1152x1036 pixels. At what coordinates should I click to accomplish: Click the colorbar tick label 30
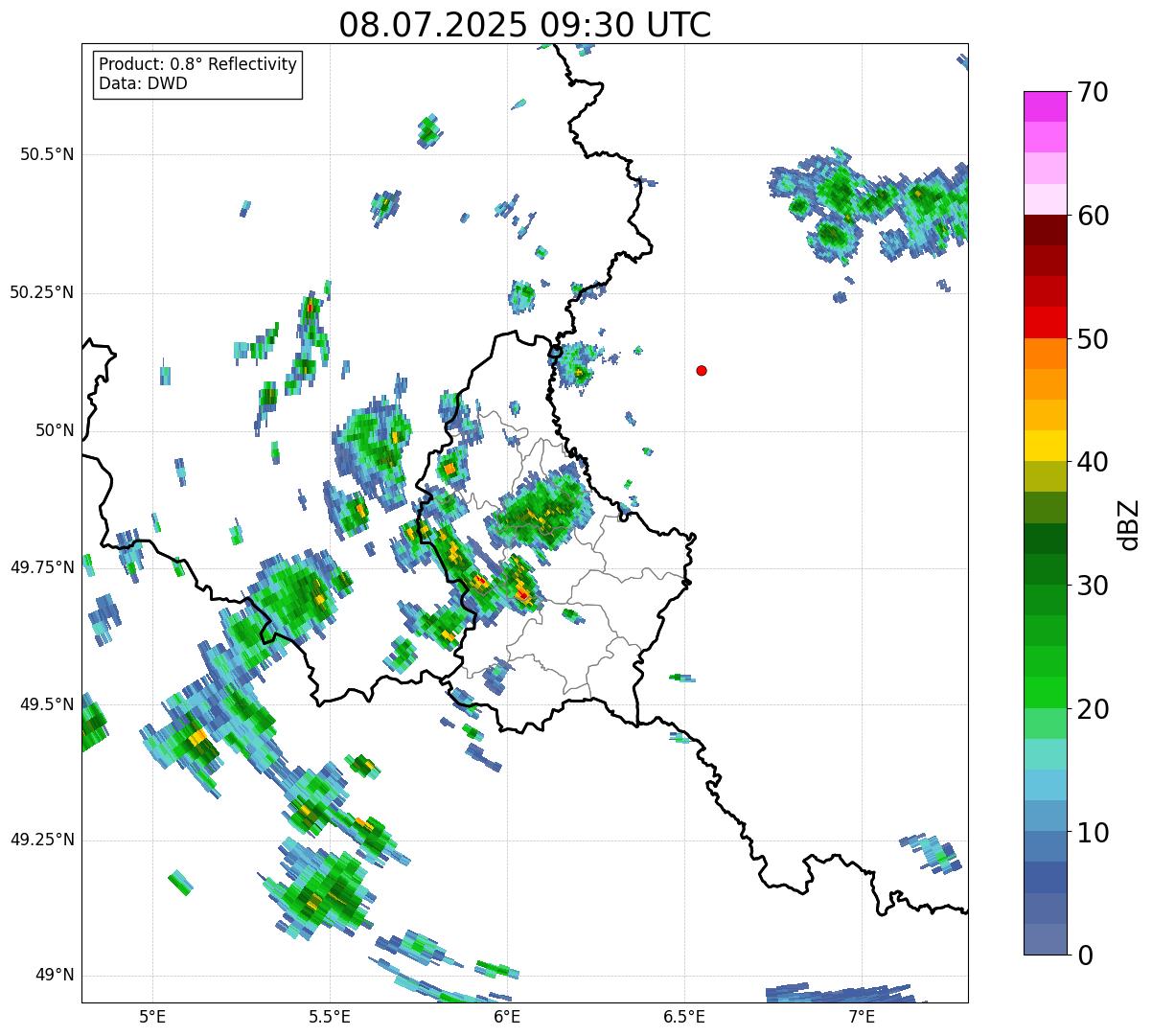(x=1093, y=586)
